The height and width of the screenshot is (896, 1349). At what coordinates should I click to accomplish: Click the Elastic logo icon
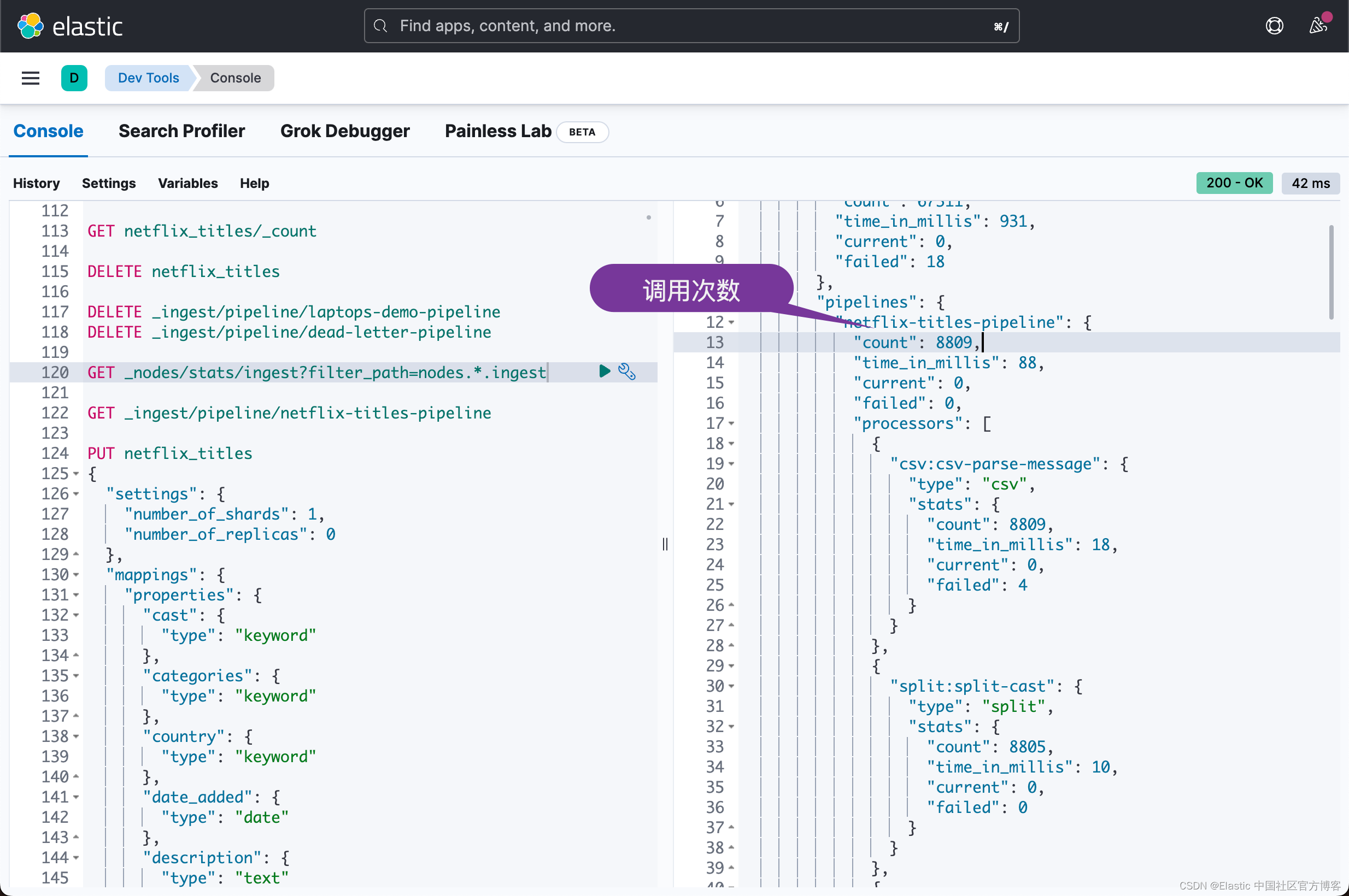(30, 26)
